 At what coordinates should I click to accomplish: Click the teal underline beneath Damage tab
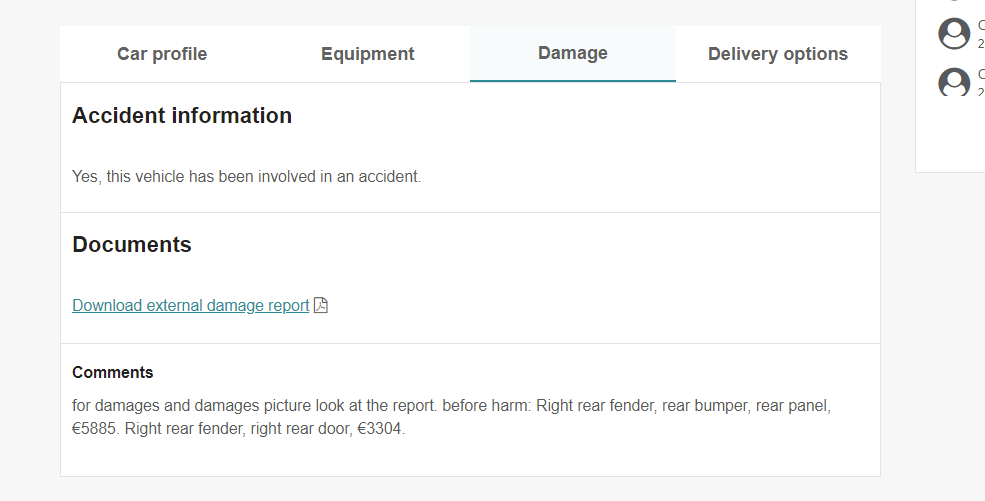pyautogui.click(x=573, y=81)
